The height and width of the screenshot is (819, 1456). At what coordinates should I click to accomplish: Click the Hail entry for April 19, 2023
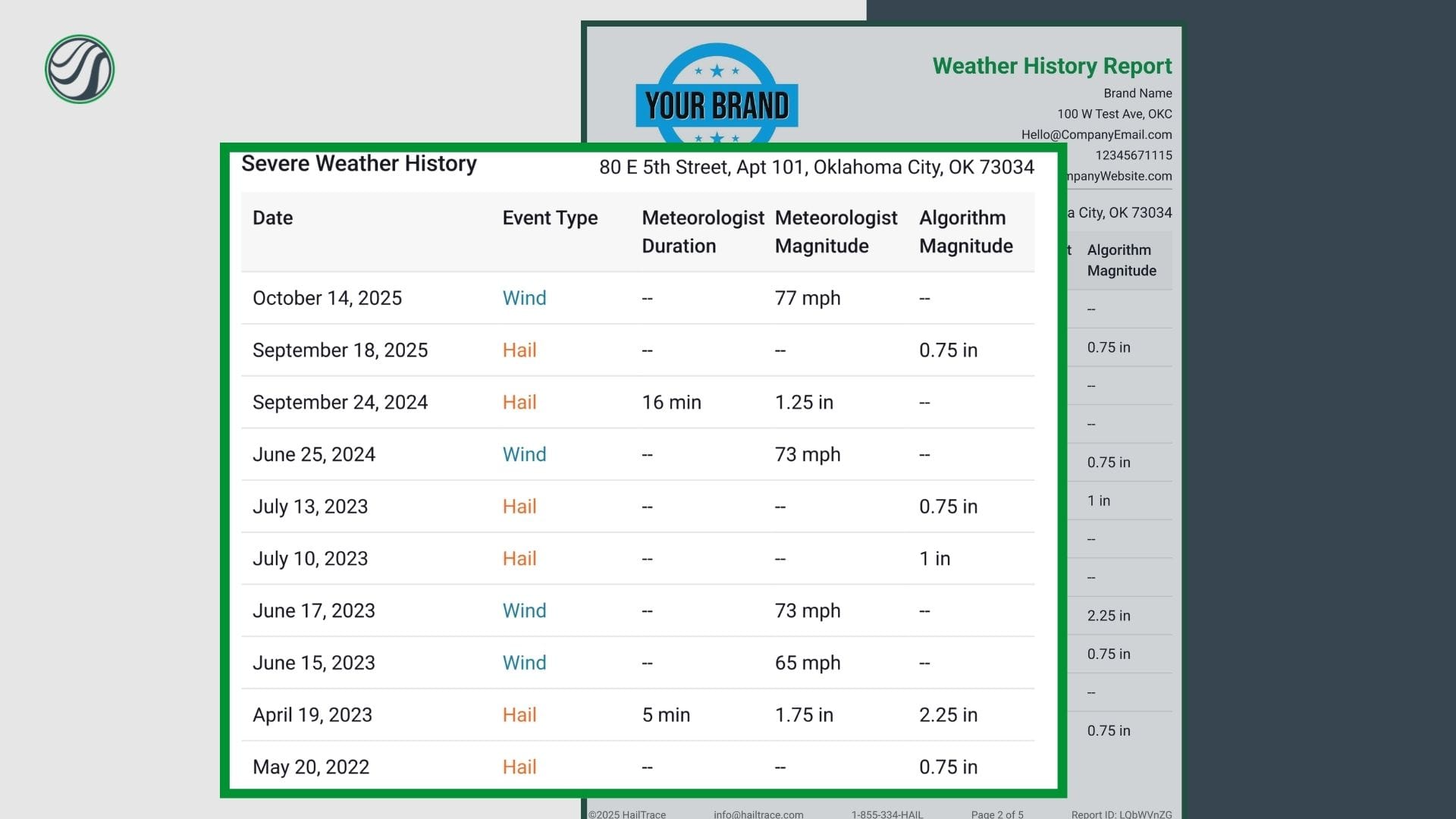(519, 714)
